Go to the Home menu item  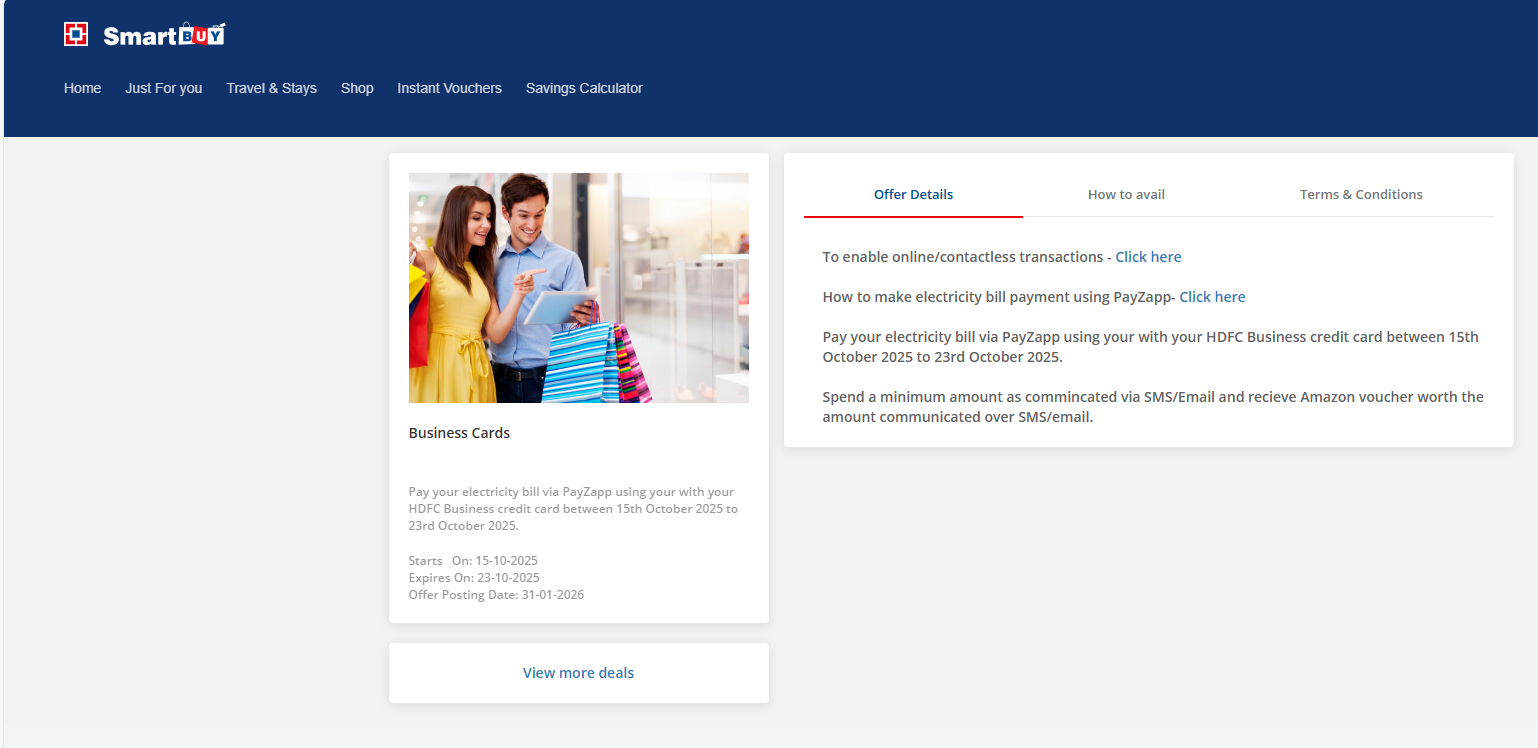click(82, 88)
